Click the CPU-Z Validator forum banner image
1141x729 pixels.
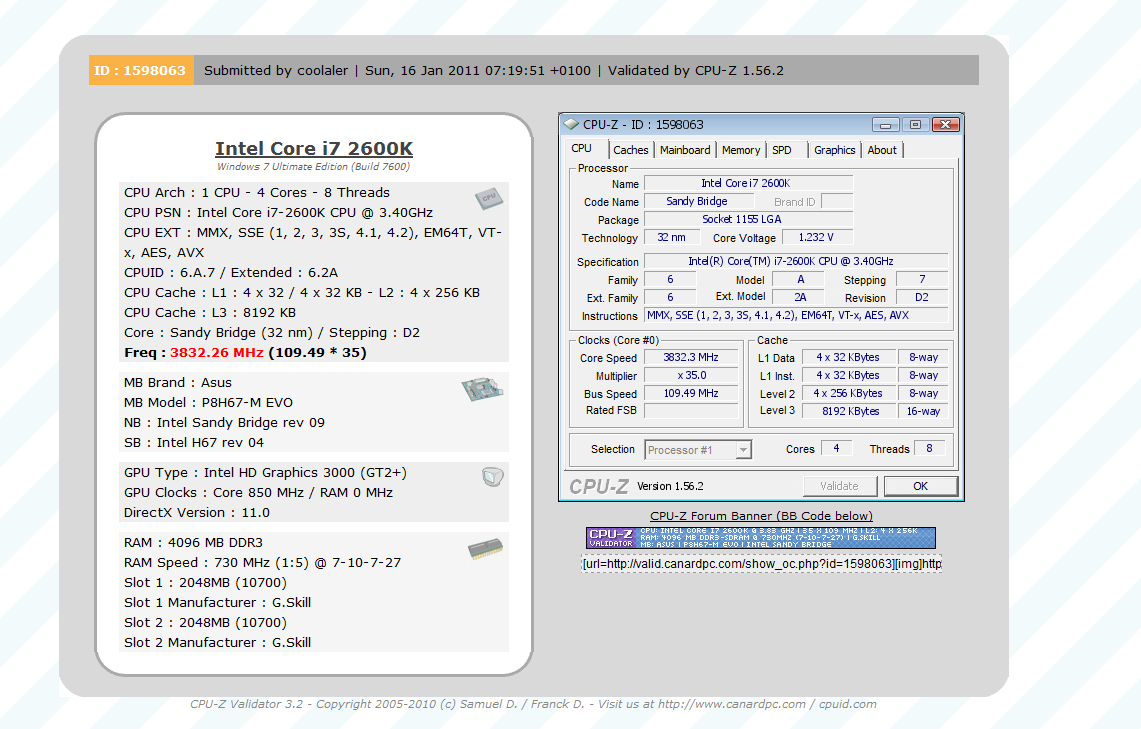click(760, 538)
